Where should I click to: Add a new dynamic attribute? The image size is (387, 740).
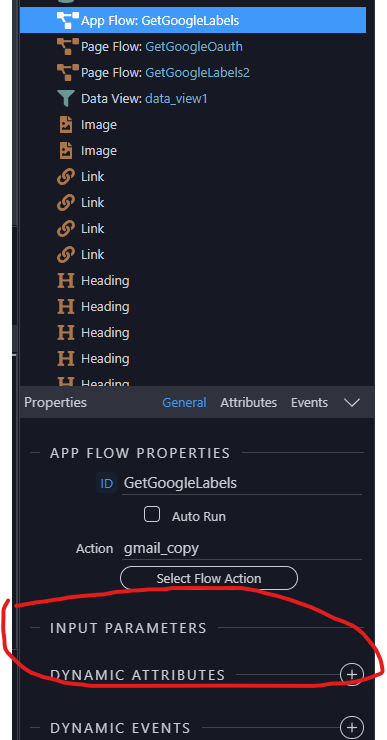(x=352, y=674)
